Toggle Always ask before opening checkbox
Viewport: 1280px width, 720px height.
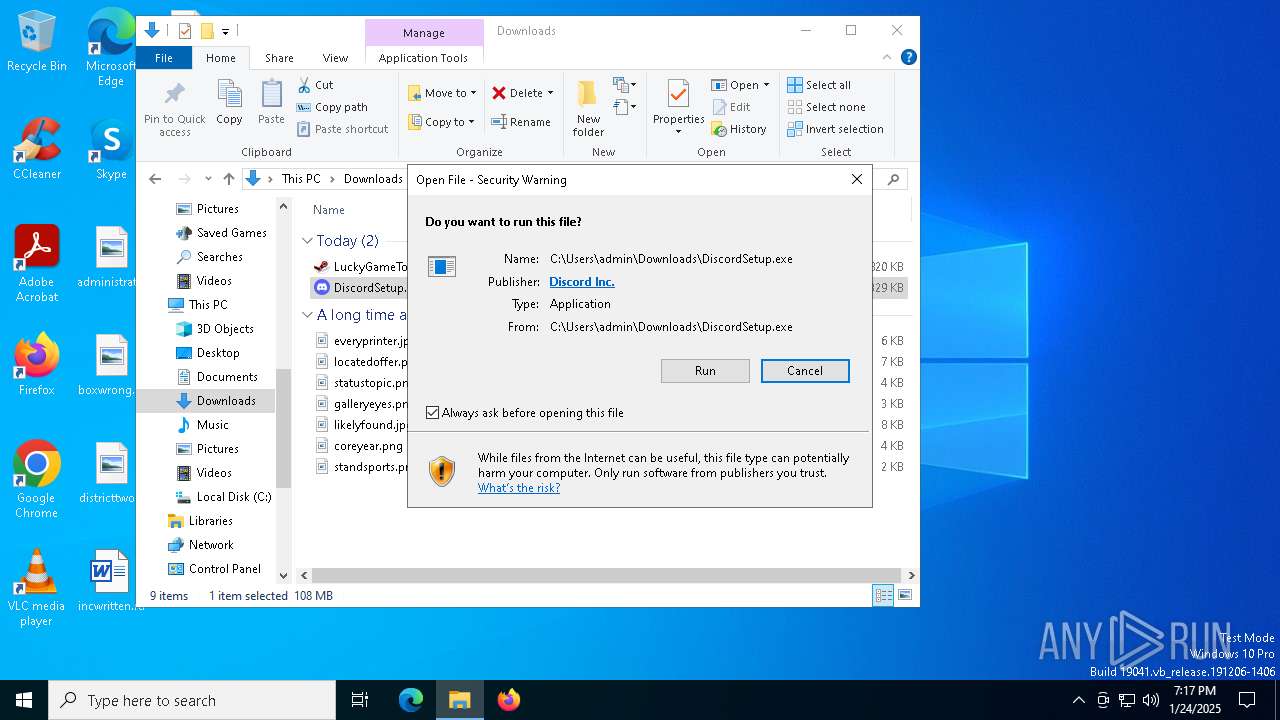pos(432,412)
